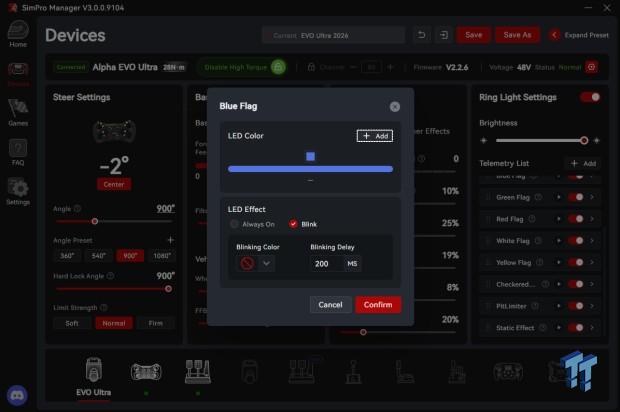This screenshot has height=412, width=620.
Task: Toggle the White Flag telemetry switch
Action: [x=576, y=240]
